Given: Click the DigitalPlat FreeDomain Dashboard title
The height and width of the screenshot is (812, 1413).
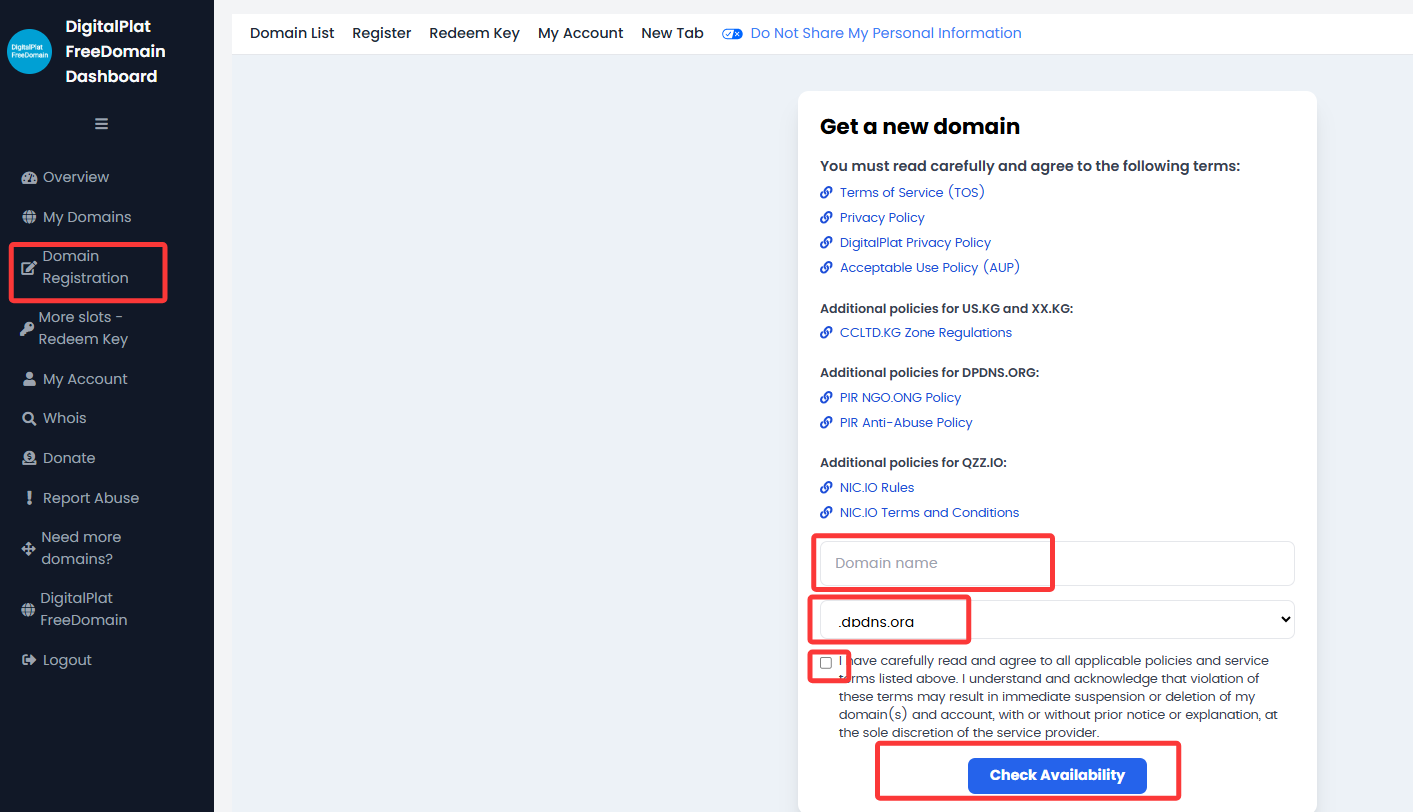Looking at the screenshot, I should (115, 51).
